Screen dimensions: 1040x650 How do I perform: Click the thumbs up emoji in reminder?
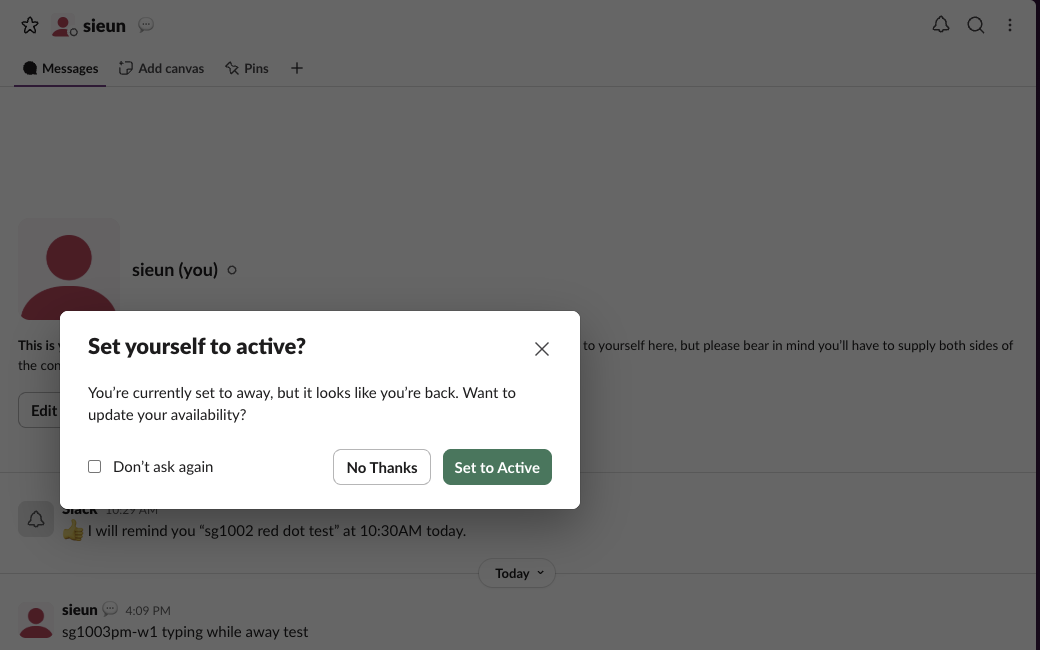(x=73, y=530)
